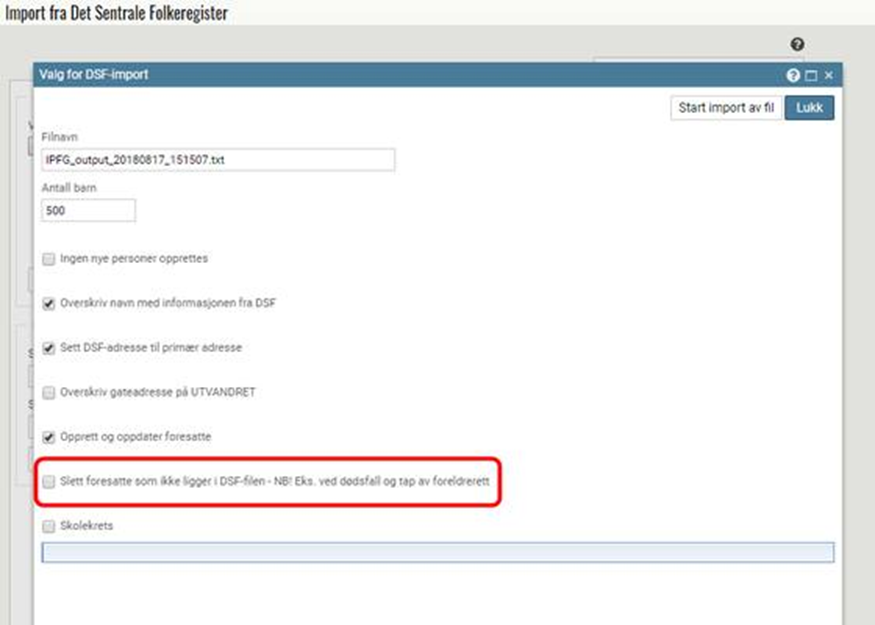Enable Overskriv gateadresse på UTVANDRET checkbox

click(x=49, y=393)
